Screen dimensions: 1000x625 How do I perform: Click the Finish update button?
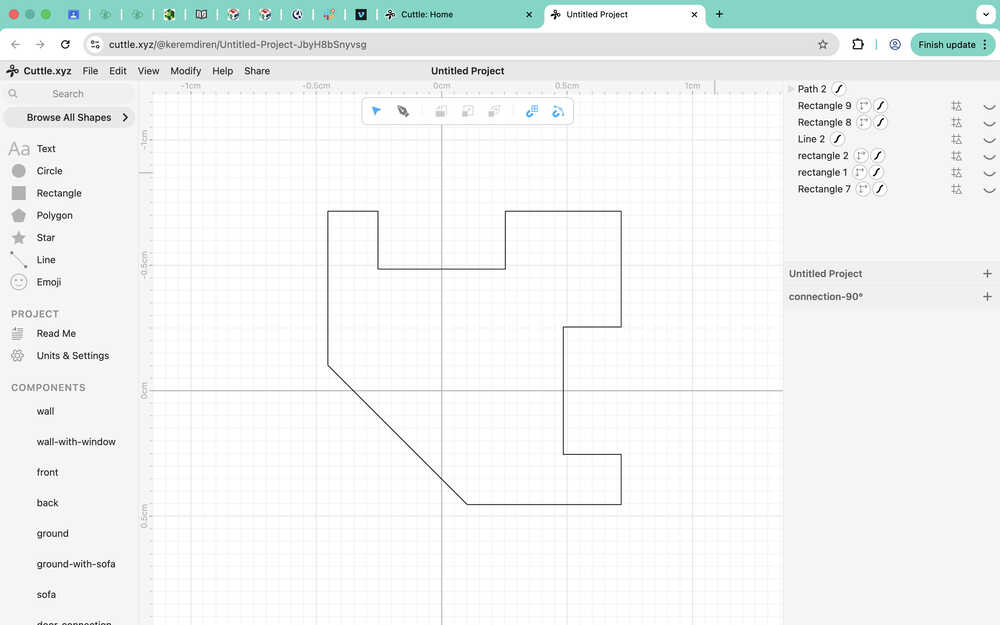click(946, 45)
